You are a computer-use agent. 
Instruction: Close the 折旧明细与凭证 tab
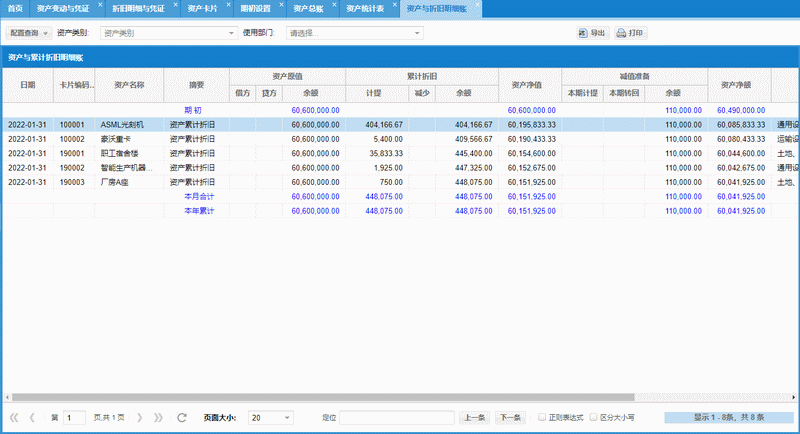click(176, 5)
